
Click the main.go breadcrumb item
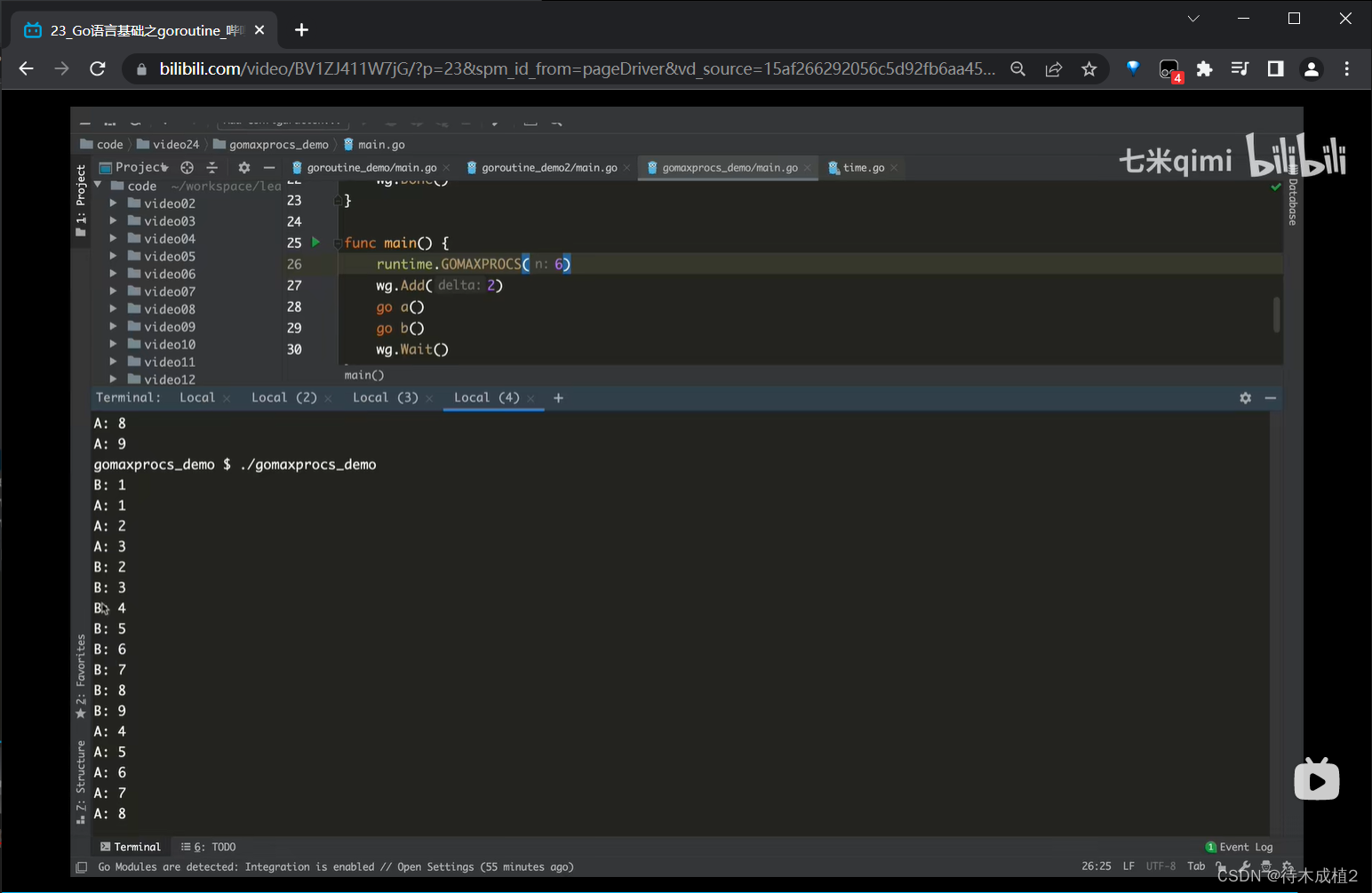[374, 144]
